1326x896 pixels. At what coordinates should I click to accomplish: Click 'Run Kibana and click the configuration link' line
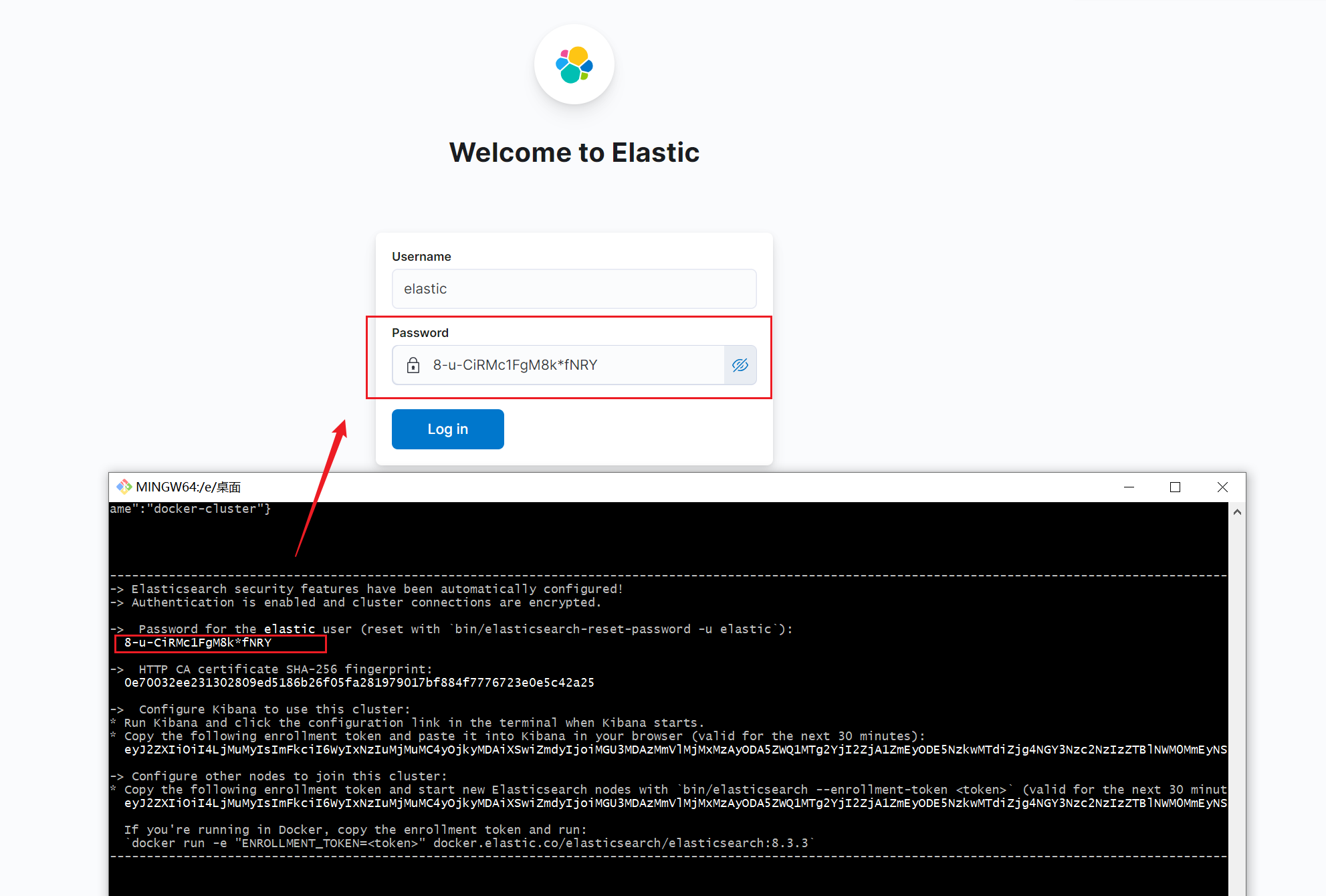(407, 723)
